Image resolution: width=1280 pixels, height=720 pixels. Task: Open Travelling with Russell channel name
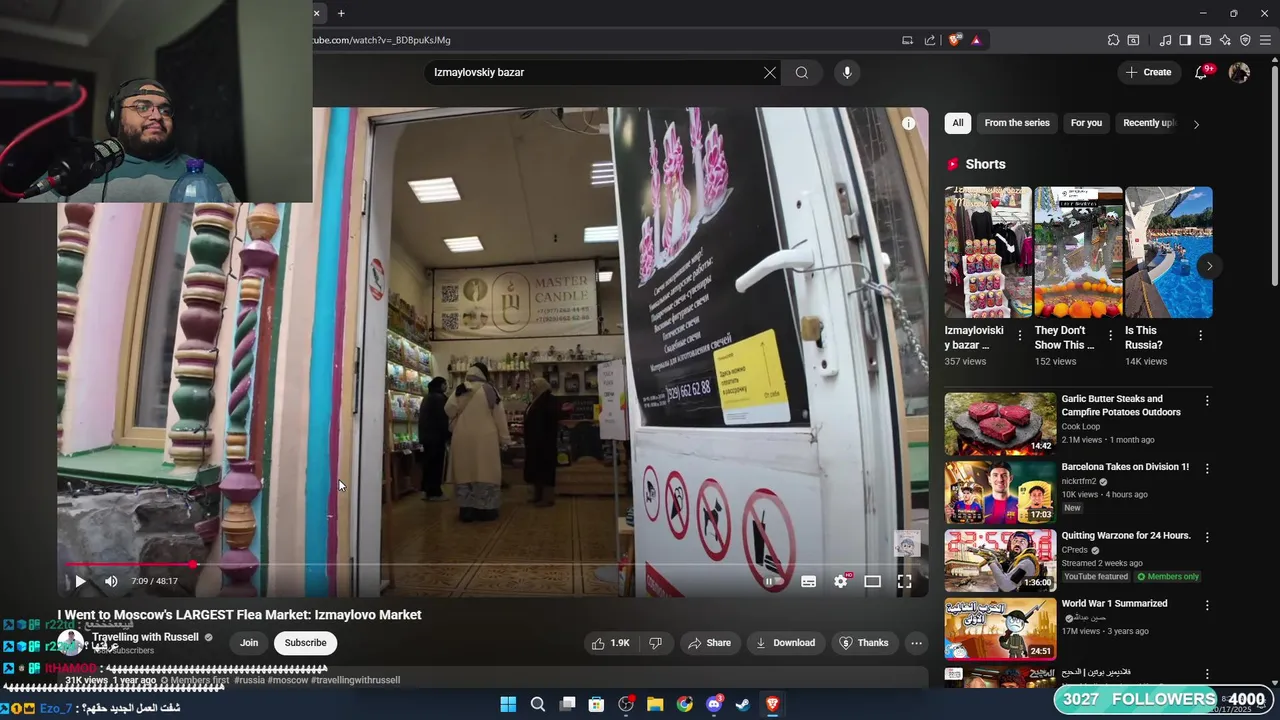point(145,637)
